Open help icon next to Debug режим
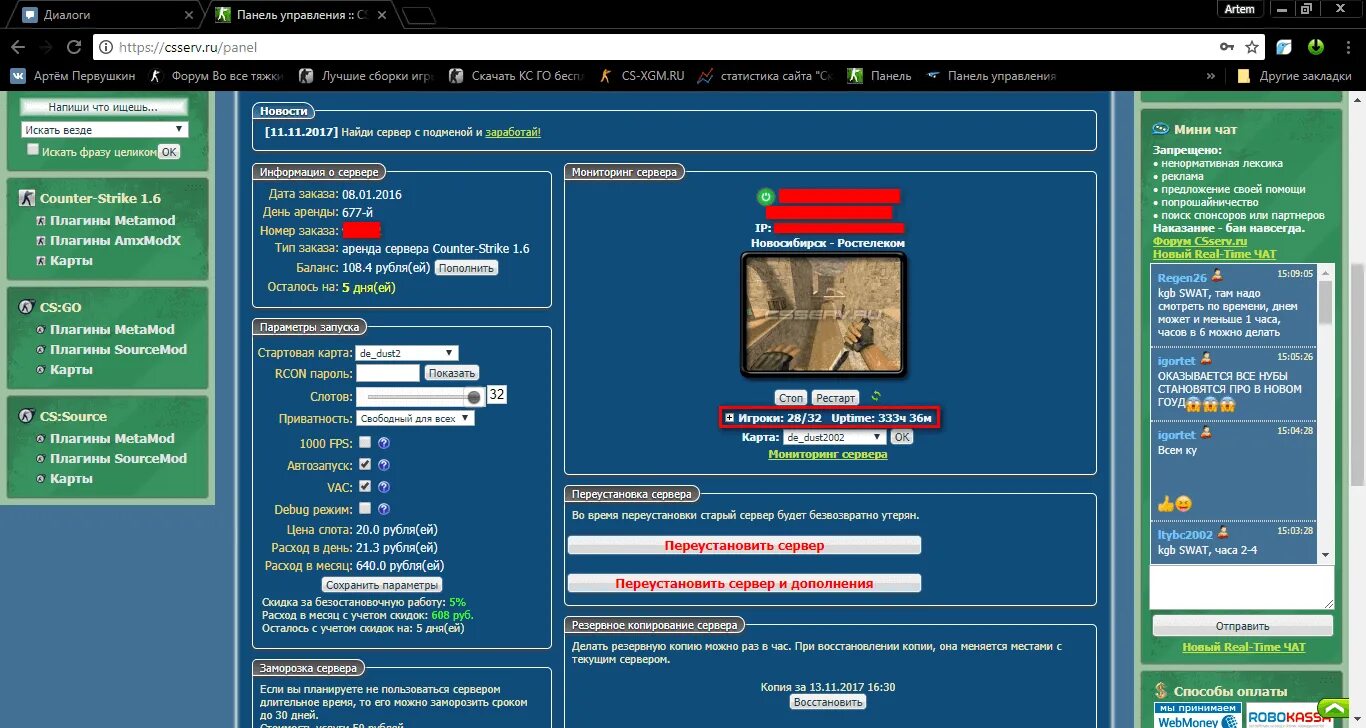The image size is (1366, 728). [x=384, y=509]
